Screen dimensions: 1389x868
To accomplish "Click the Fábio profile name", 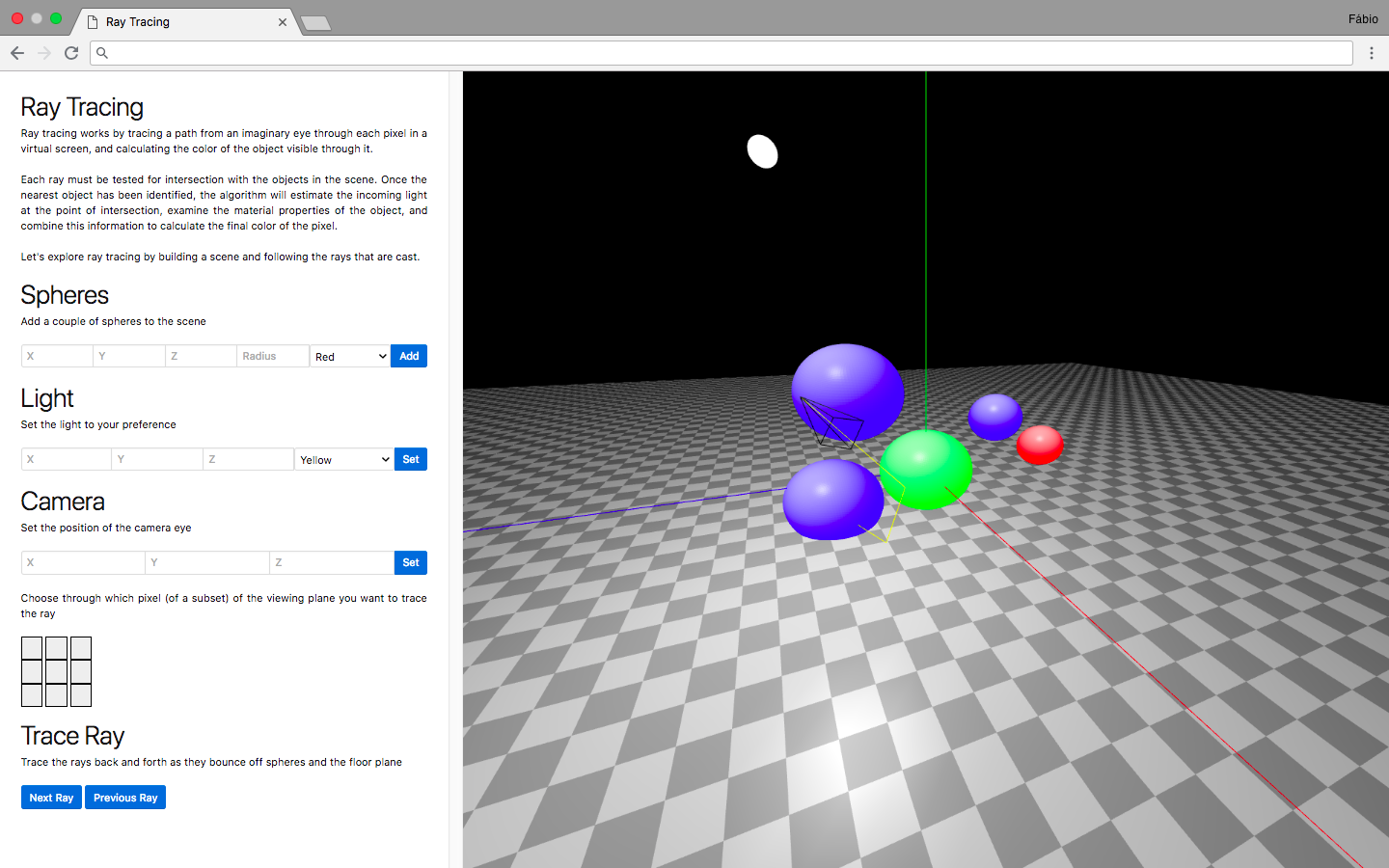I will point(1363,19).
